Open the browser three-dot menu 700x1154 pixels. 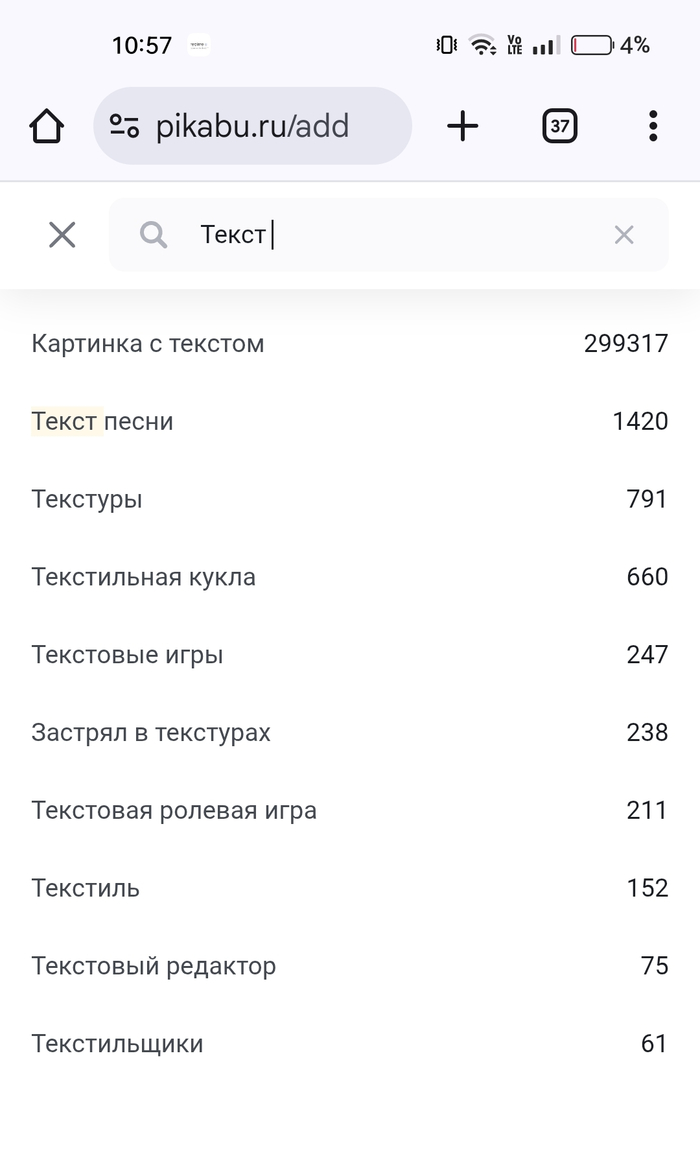click(652, 126)
